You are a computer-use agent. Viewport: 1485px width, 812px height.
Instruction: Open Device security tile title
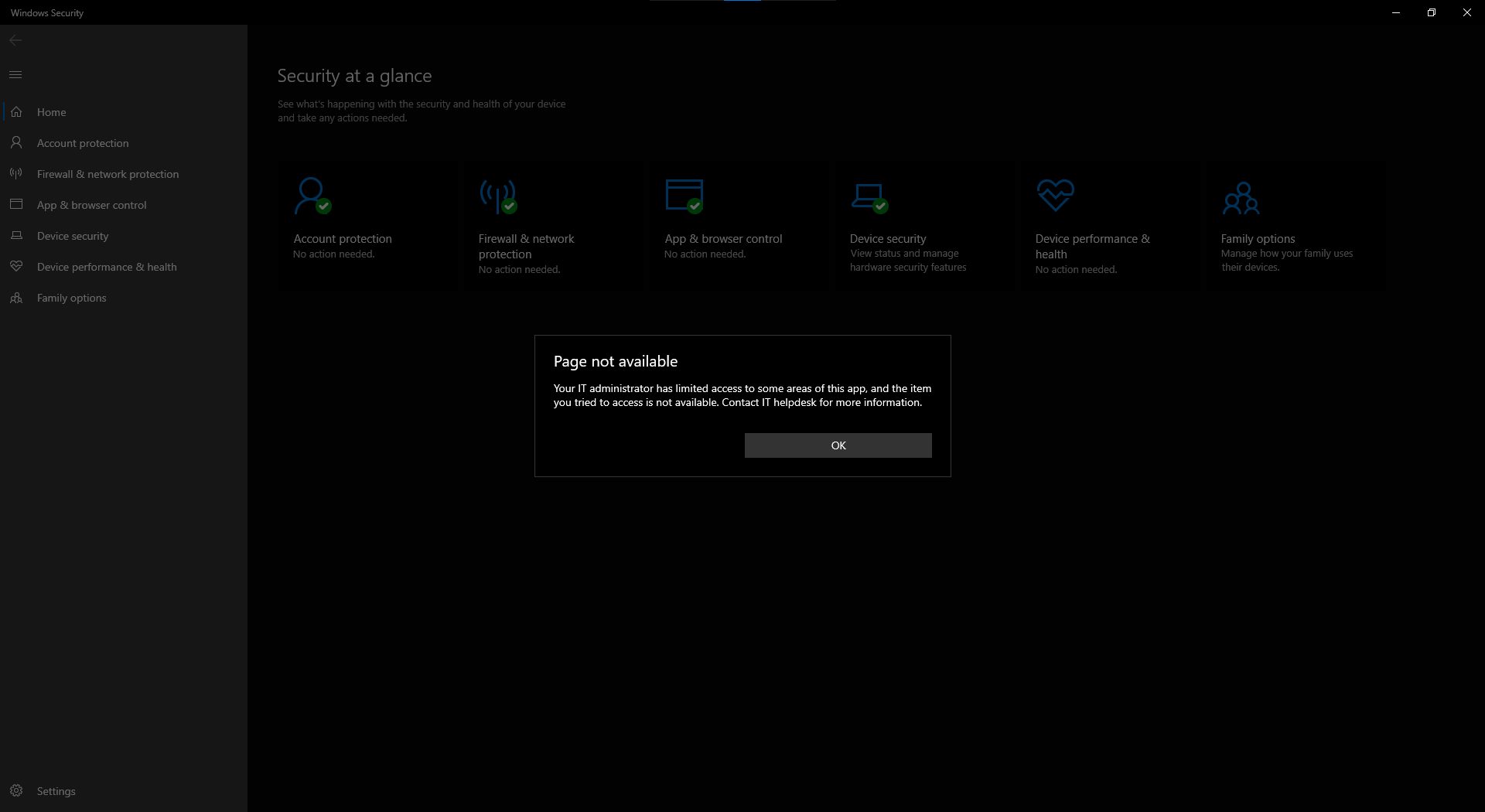coord(888,239)
